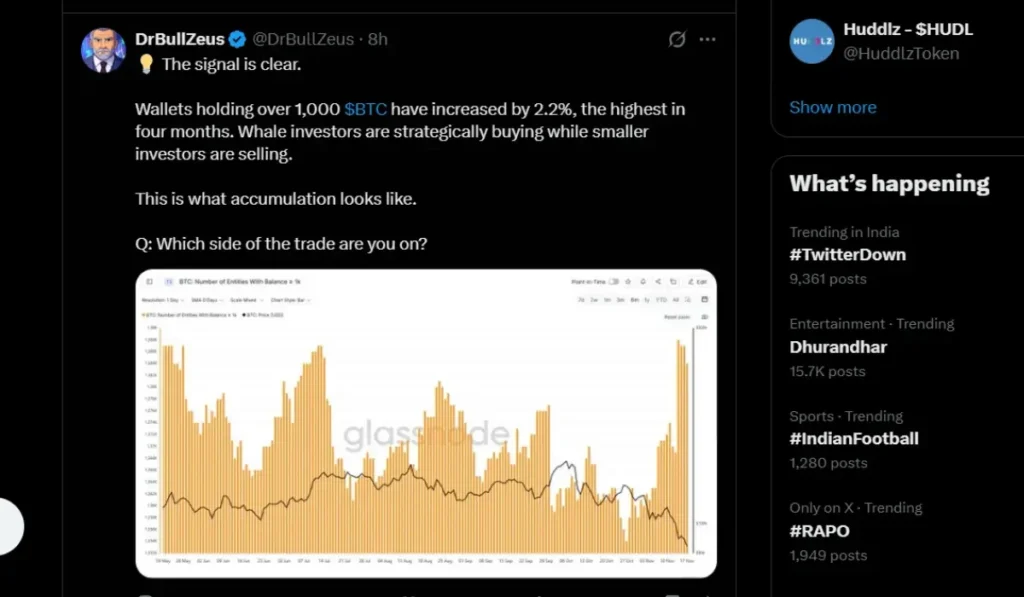Open the three-dot menu on the tweet

(707, 40)
